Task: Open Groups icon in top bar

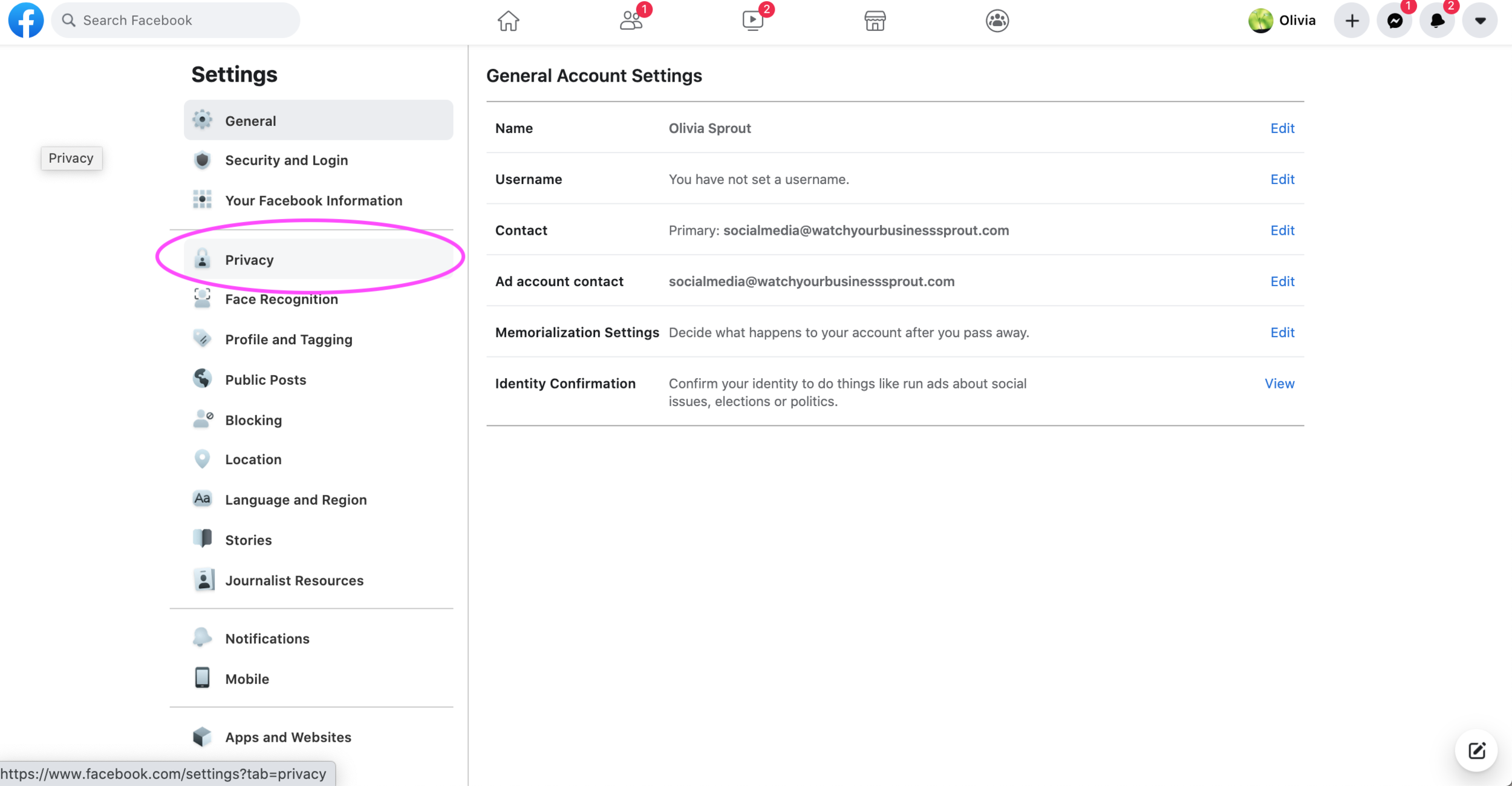Action: click(x=997, y=20)
